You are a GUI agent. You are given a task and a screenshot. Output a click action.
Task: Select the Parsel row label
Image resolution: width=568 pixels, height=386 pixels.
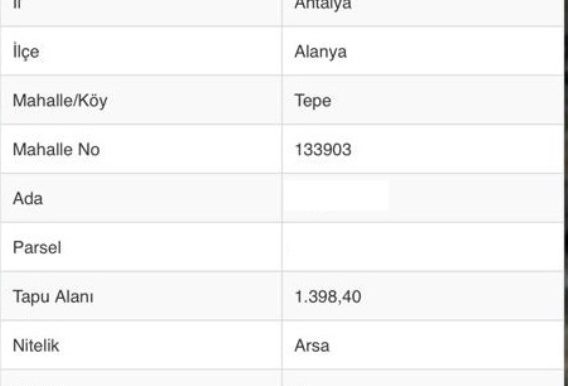37,248
